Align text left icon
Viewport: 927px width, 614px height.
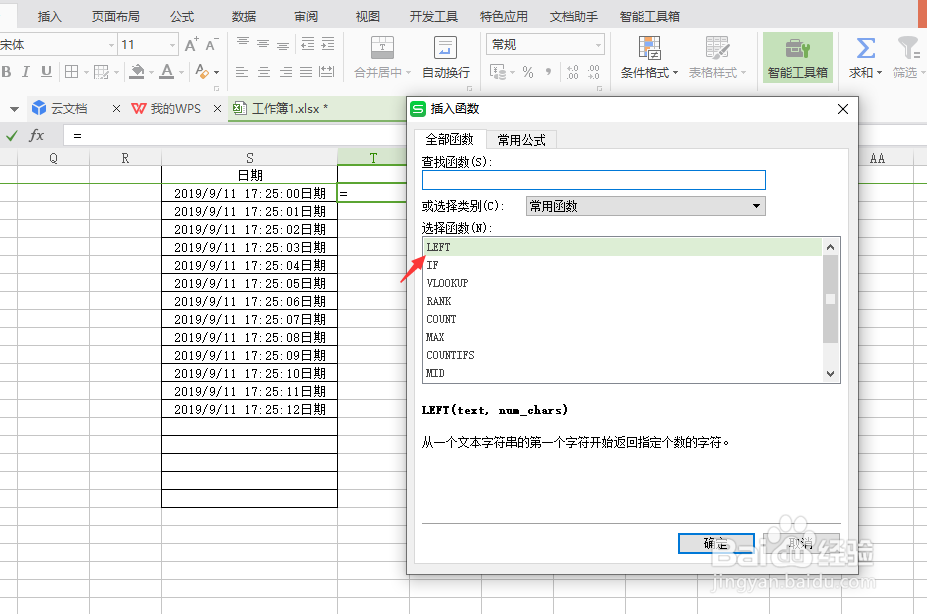(x=242, y=72)
